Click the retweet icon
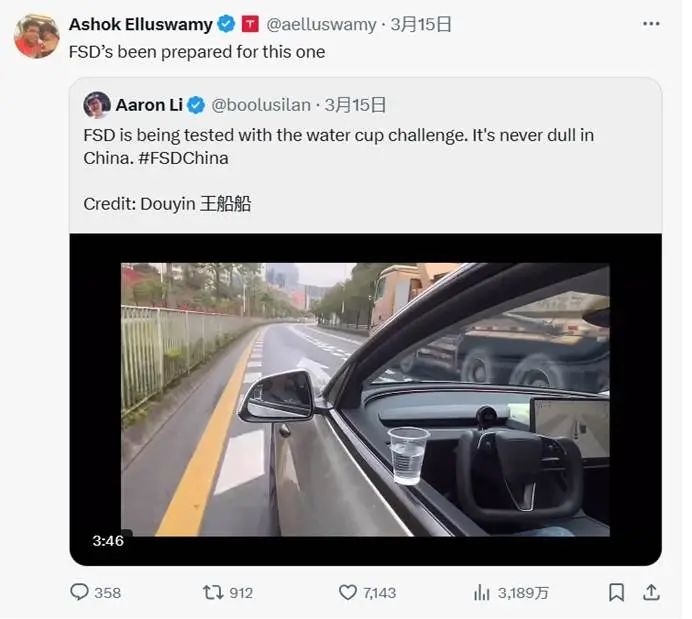 pos(213,592)
